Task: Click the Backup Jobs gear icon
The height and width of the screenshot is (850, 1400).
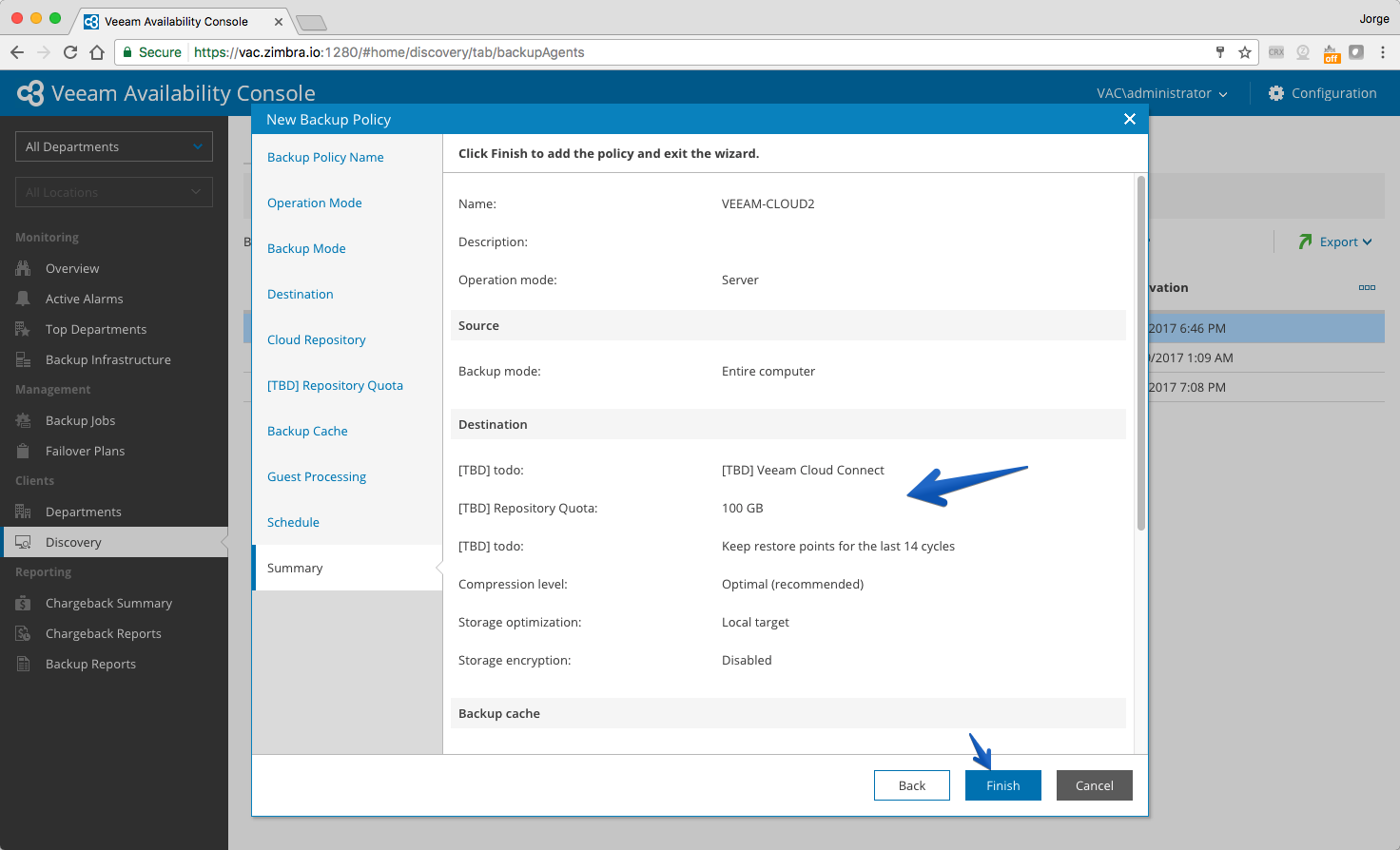Action: point(23,420)
